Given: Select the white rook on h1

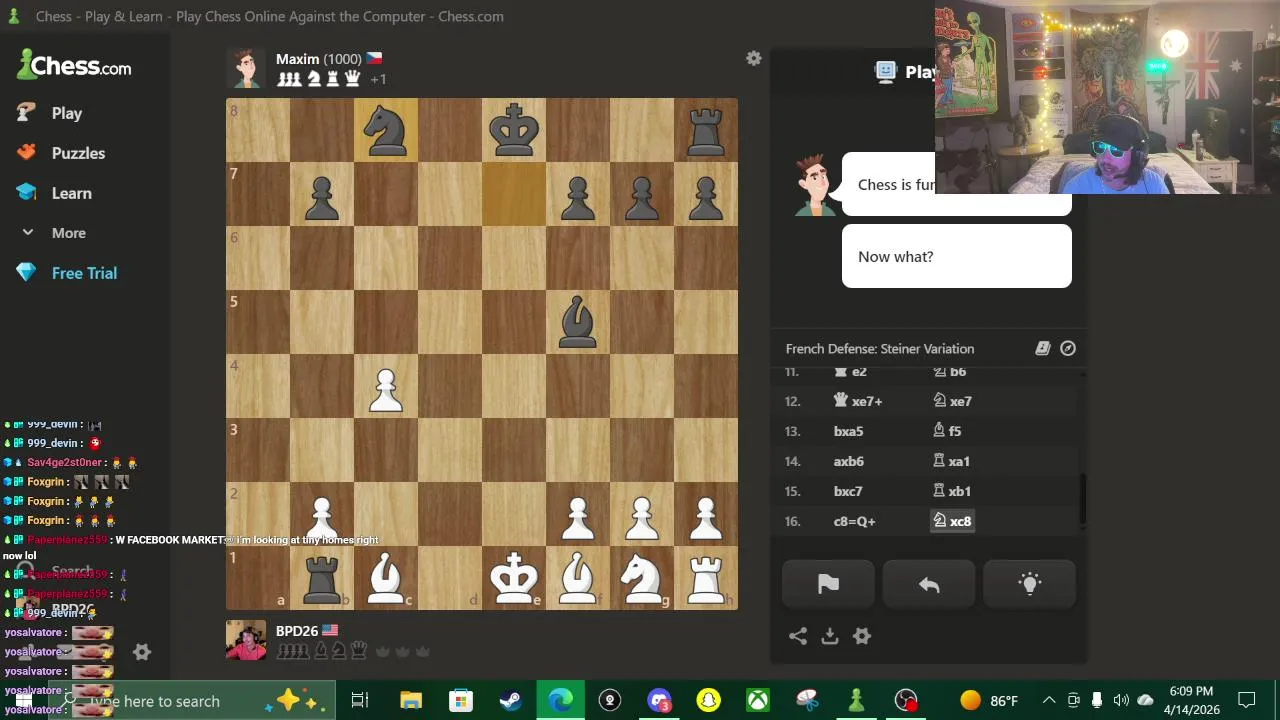Looking at the screenshot, I should tap(706, 578).
